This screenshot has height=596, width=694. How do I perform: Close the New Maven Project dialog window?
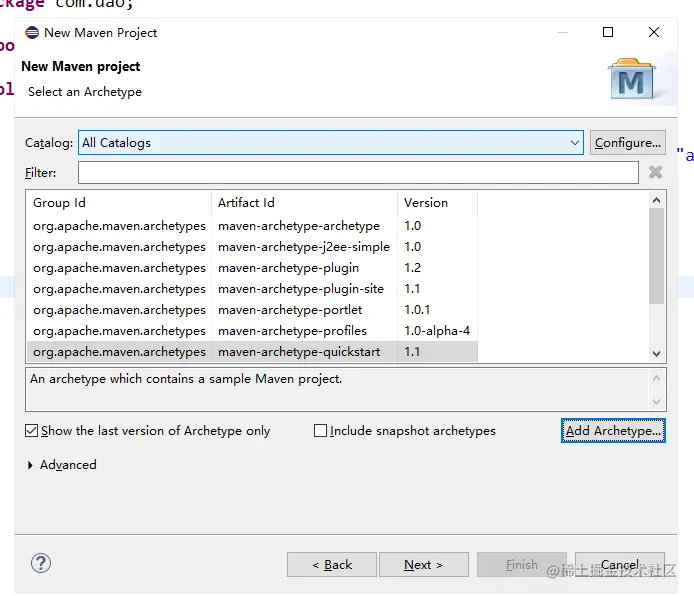pyautogui.click(x=654, y=32)
